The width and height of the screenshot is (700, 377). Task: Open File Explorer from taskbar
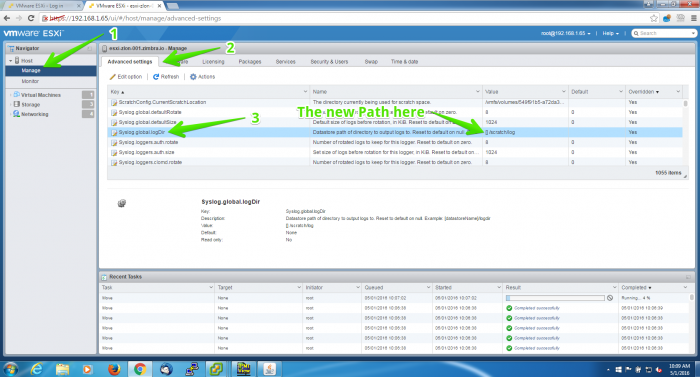point(62,369)
